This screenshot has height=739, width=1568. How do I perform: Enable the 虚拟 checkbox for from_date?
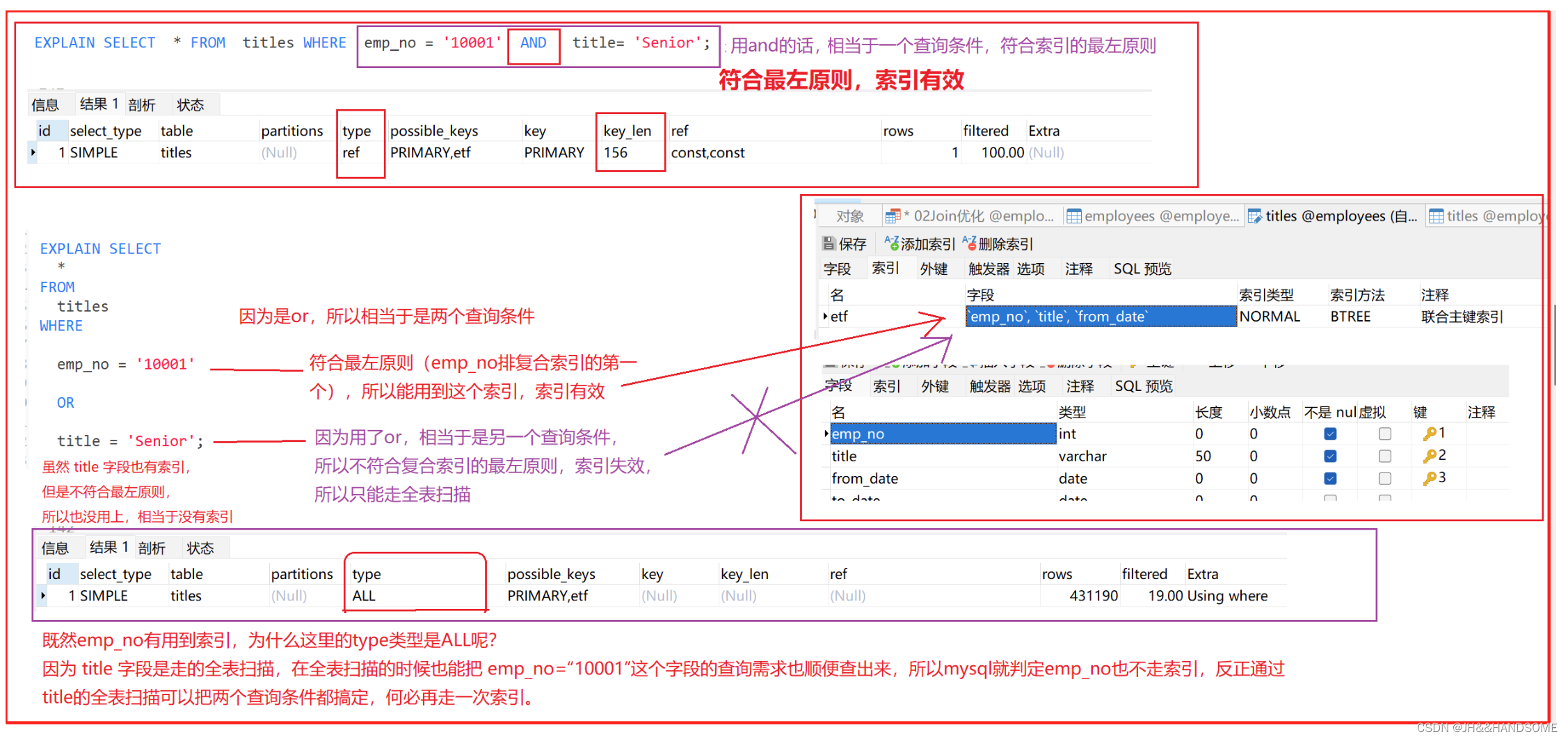click(x=1385, y=479)
